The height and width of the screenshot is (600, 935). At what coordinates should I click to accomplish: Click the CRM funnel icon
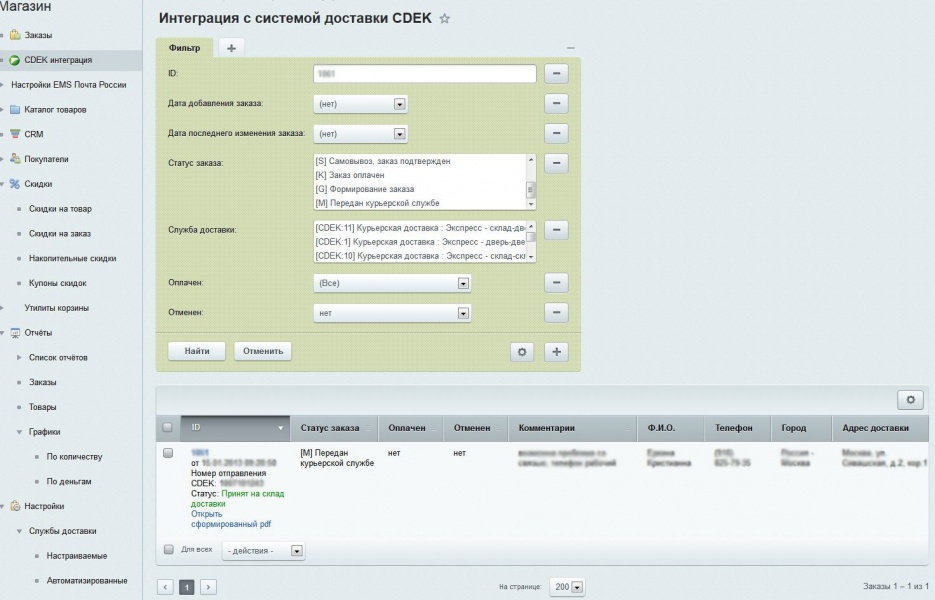[15, 134]
